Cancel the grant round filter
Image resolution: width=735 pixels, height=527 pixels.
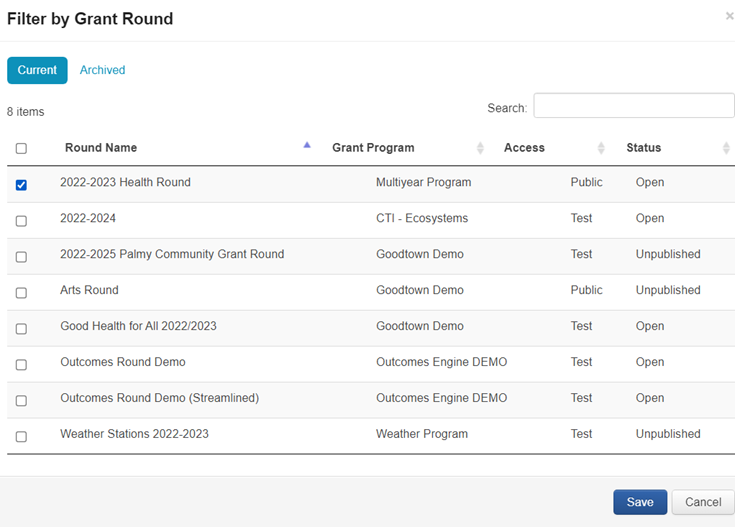tap(703, 502)
